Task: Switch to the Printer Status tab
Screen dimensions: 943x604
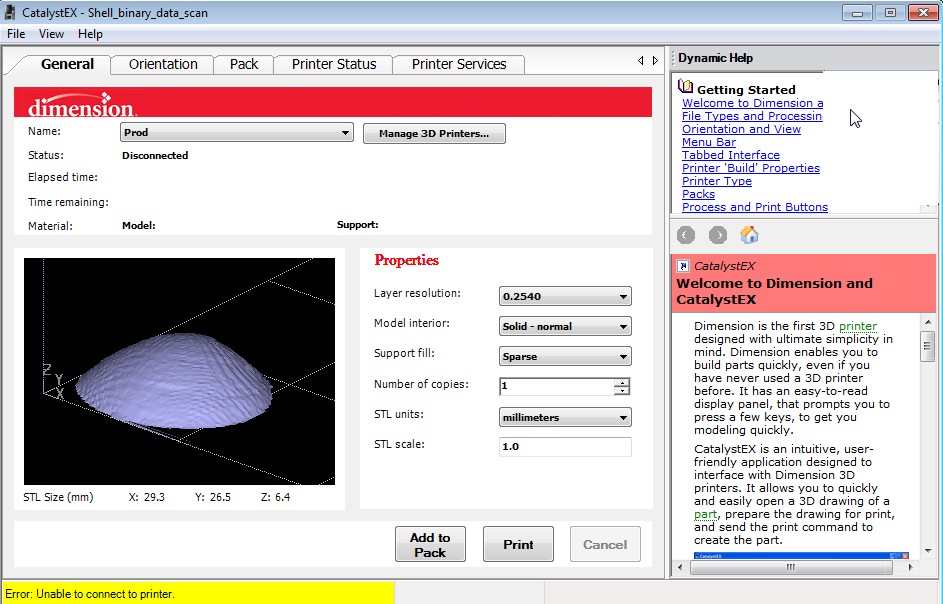Action: pyautogui.click(x=334, y=64)
